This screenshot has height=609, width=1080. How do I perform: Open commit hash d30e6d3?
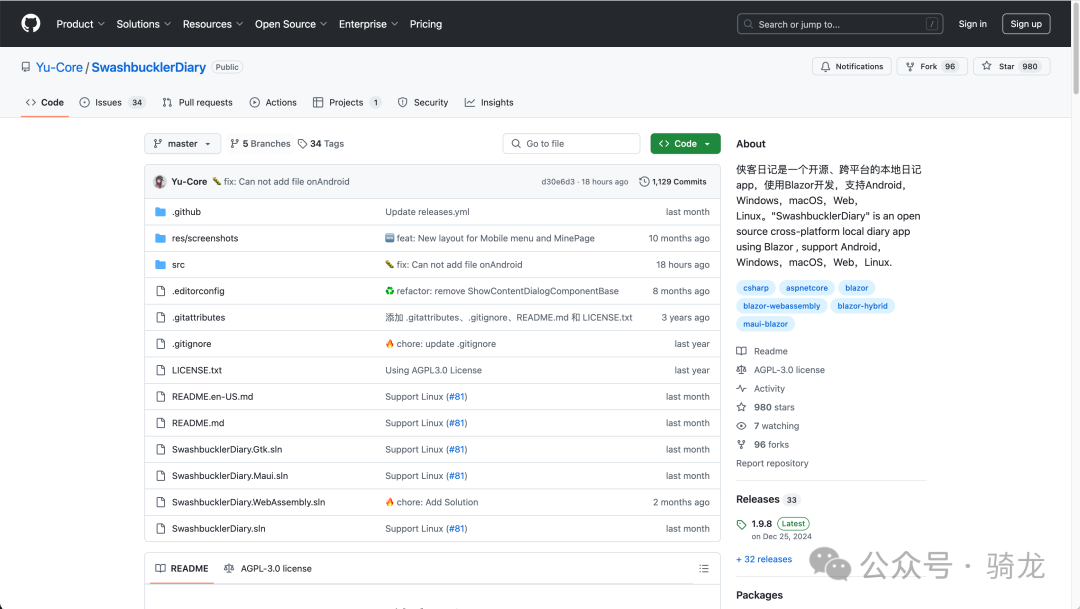tap(558, 182)
